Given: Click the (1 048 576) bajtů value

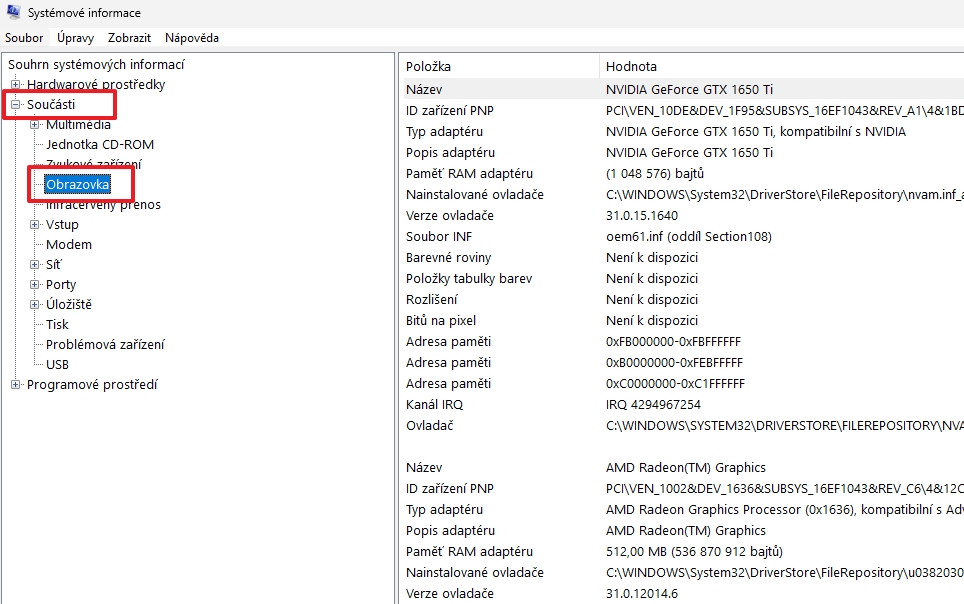Looking at the screenshot, I should click(x=655, y=173).
